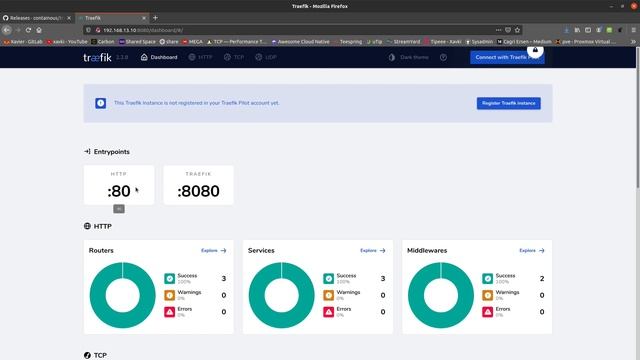Open the HTTP navigation tab
The width and height of the screenshot is (640, 360).
click(x=200, y=57)
